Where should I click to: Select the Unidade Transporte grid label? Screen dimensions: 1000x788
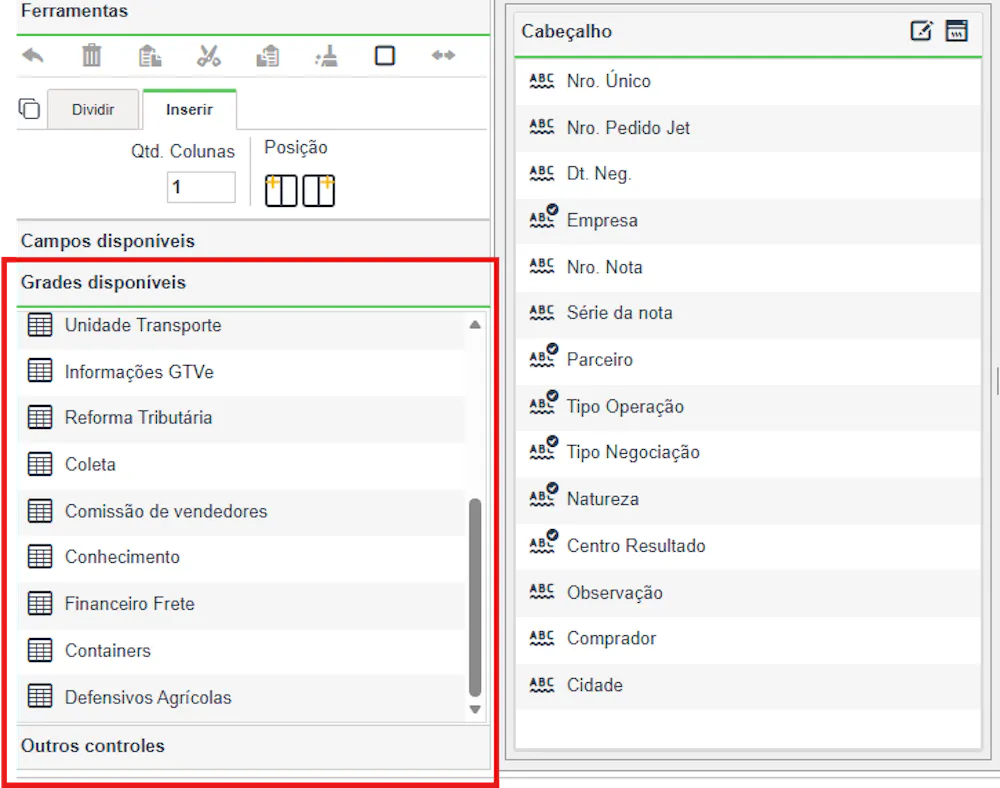coord(143,325)
